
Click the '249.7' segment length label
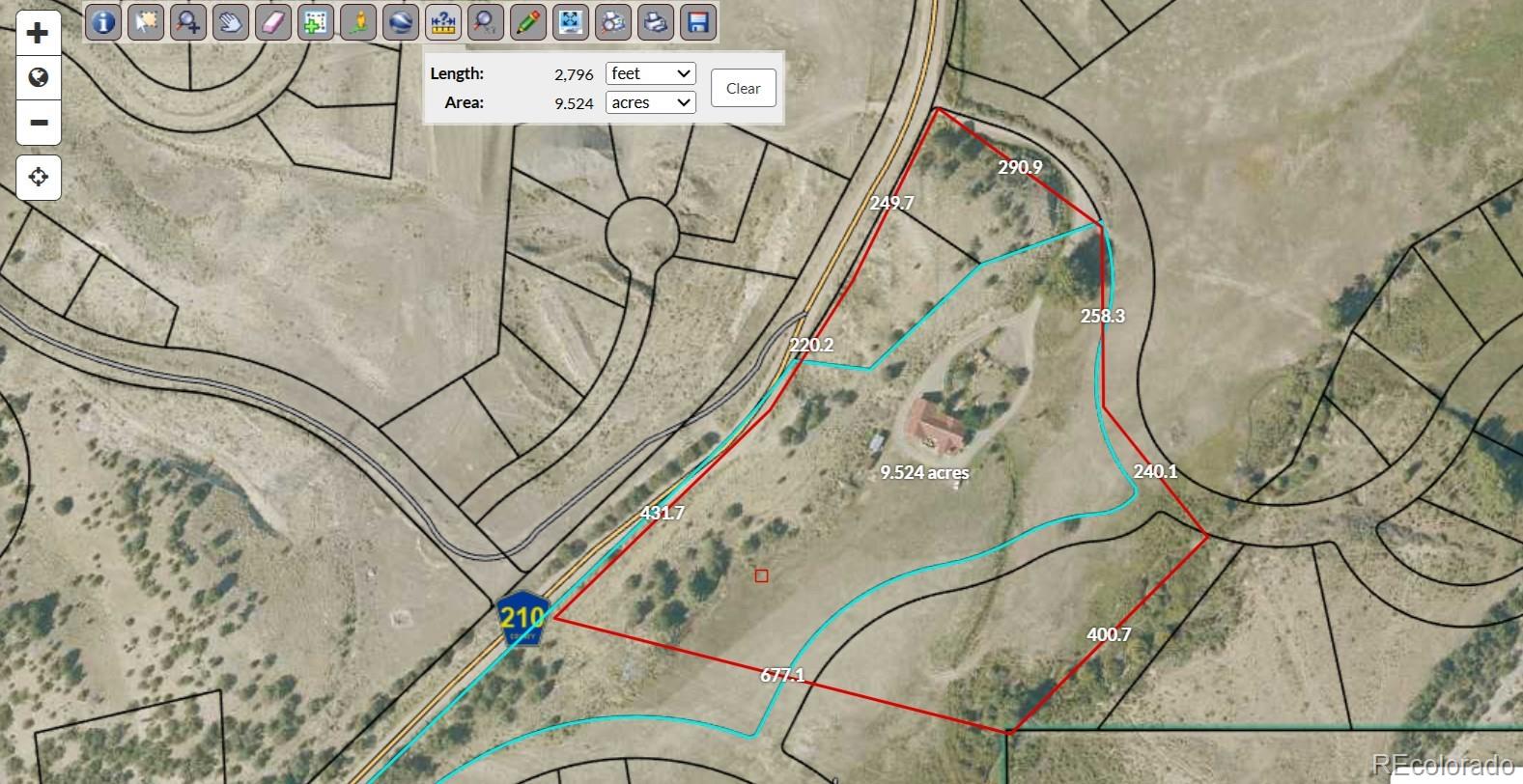(x=891, y=203)
